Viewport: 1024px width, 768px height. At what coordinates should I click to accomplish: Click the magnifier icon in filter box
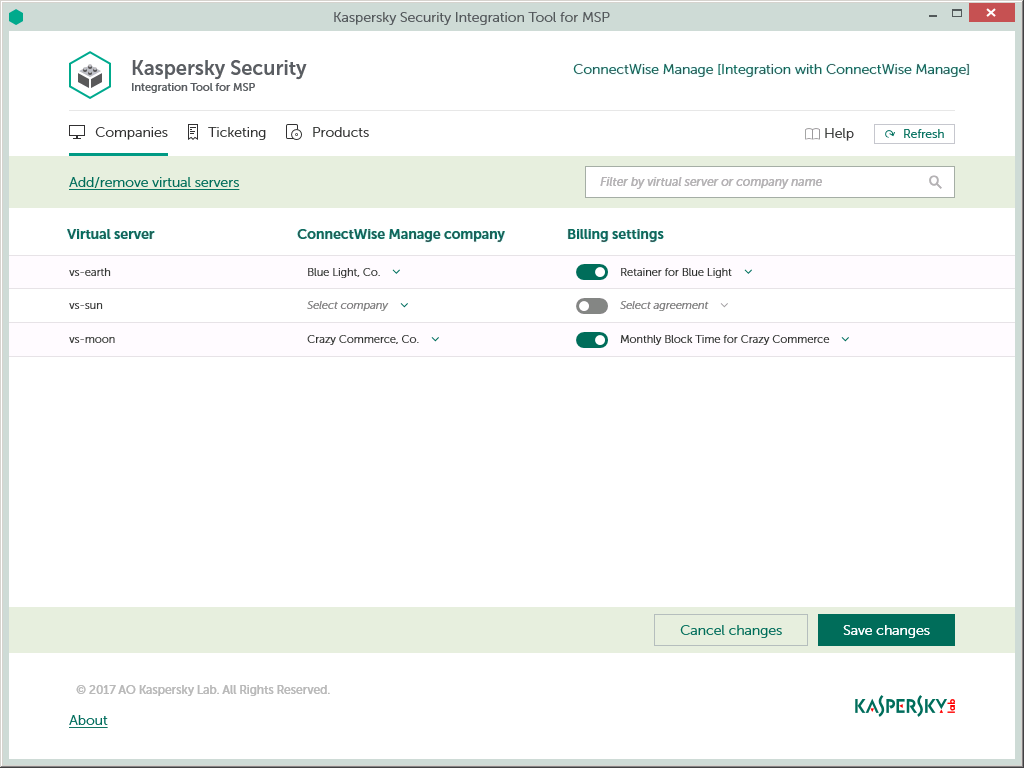tap(935, 182)
